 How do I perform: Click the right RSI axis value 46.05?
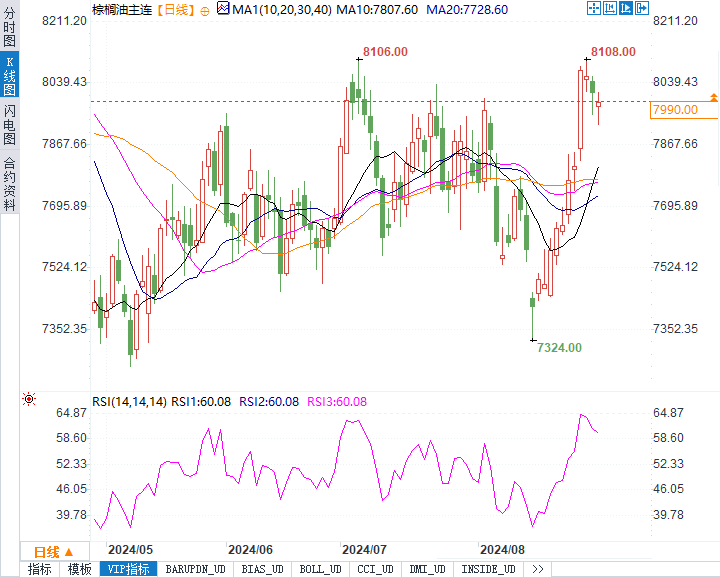pyautogui.click(x=669, y=489)
